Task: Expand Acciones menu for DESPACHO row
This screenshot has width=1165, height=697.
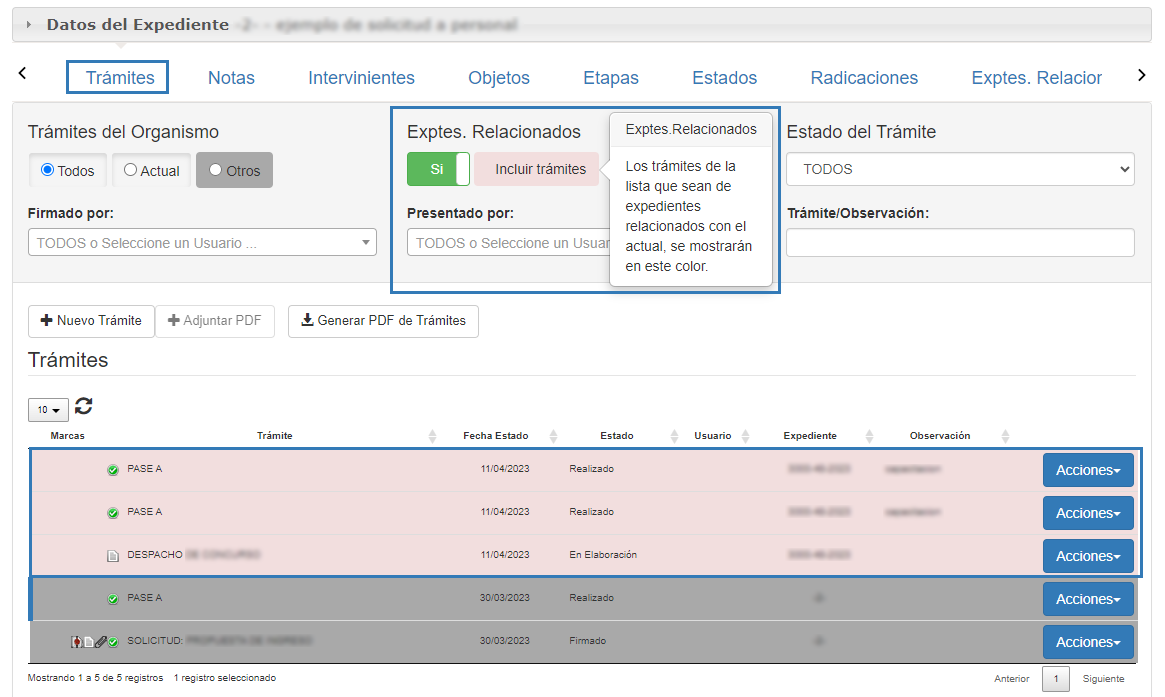Action: click(1087, 556)
